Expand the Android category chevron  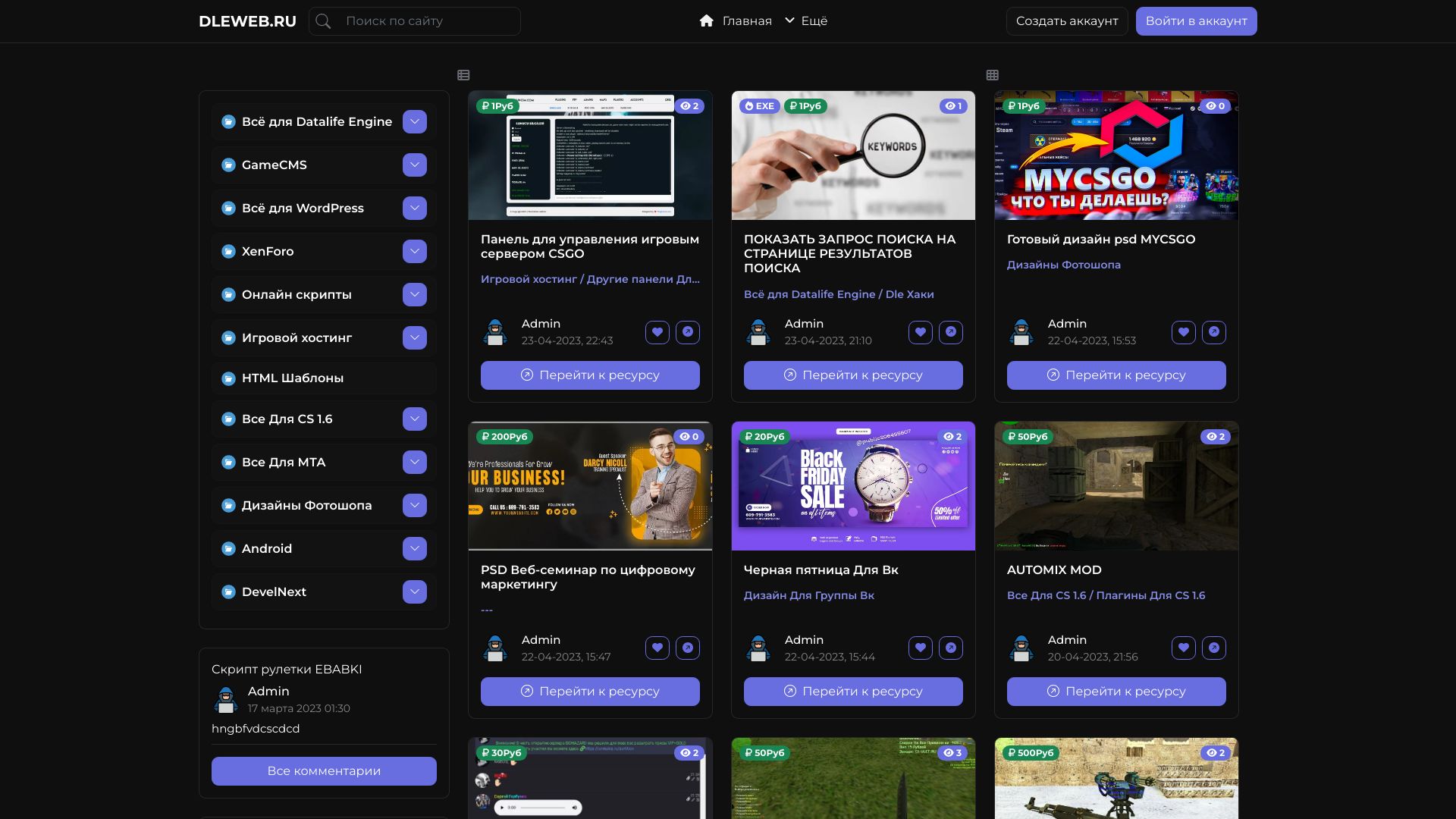415,549
